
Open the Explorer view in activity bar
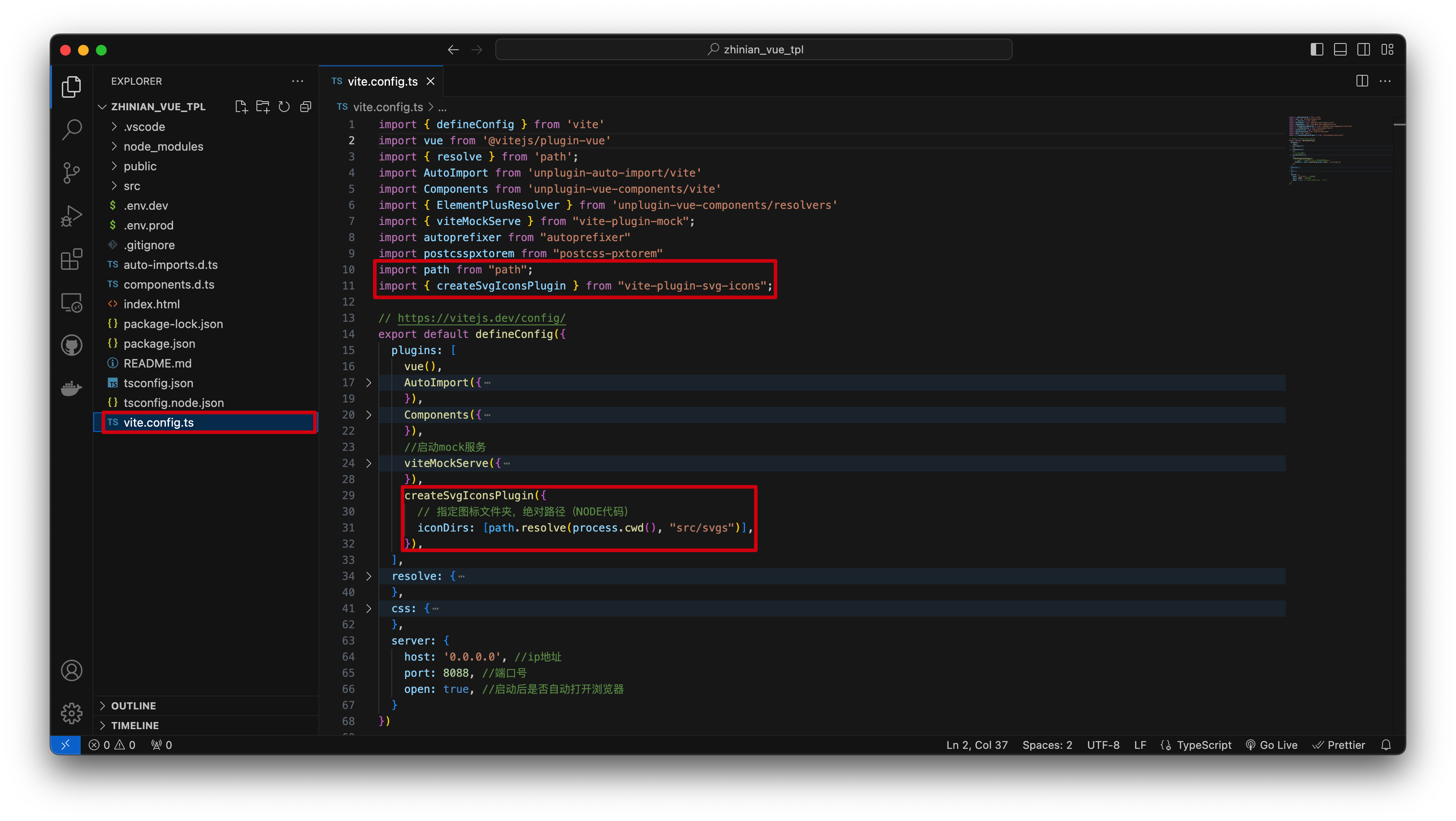coord(71,86)
